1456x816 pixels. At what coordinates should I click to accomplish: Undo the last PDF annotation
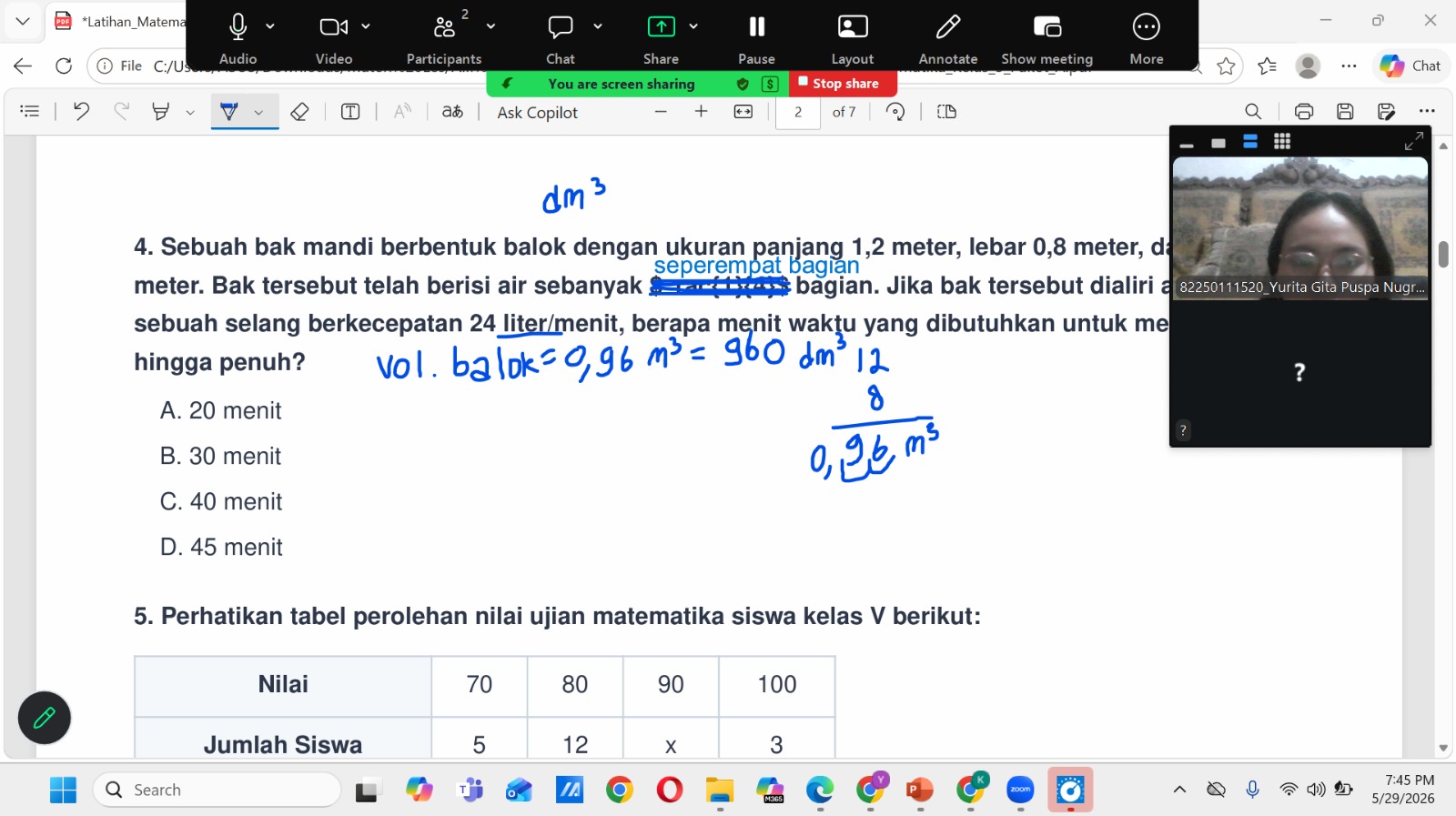(x=81, y=112)
